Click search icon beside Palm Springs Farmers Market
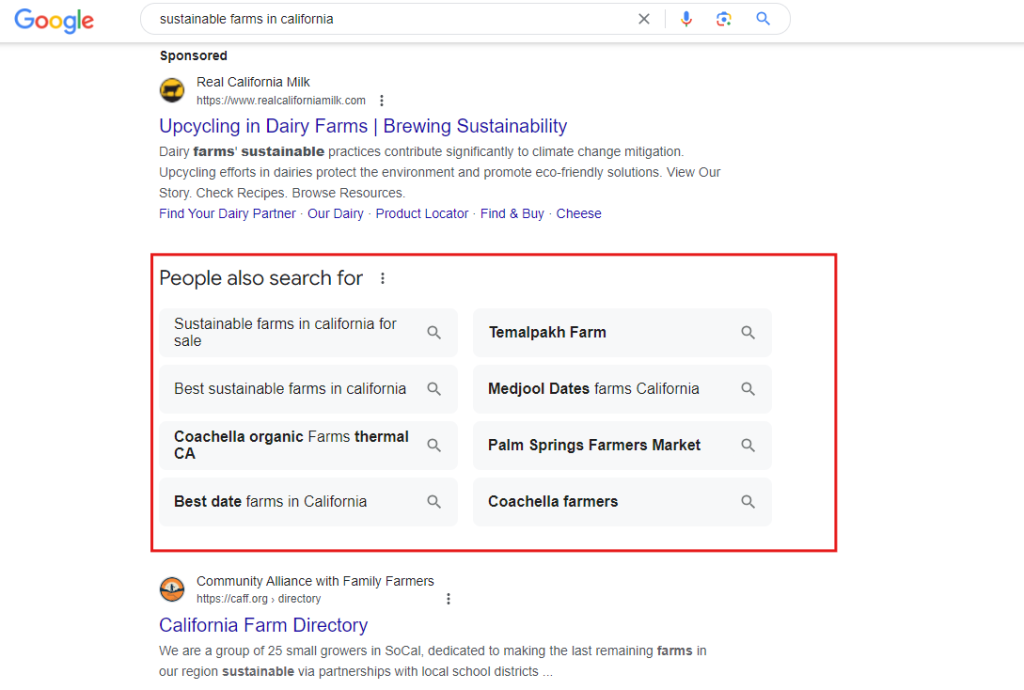1024x690 pixels. click(748, 445)
